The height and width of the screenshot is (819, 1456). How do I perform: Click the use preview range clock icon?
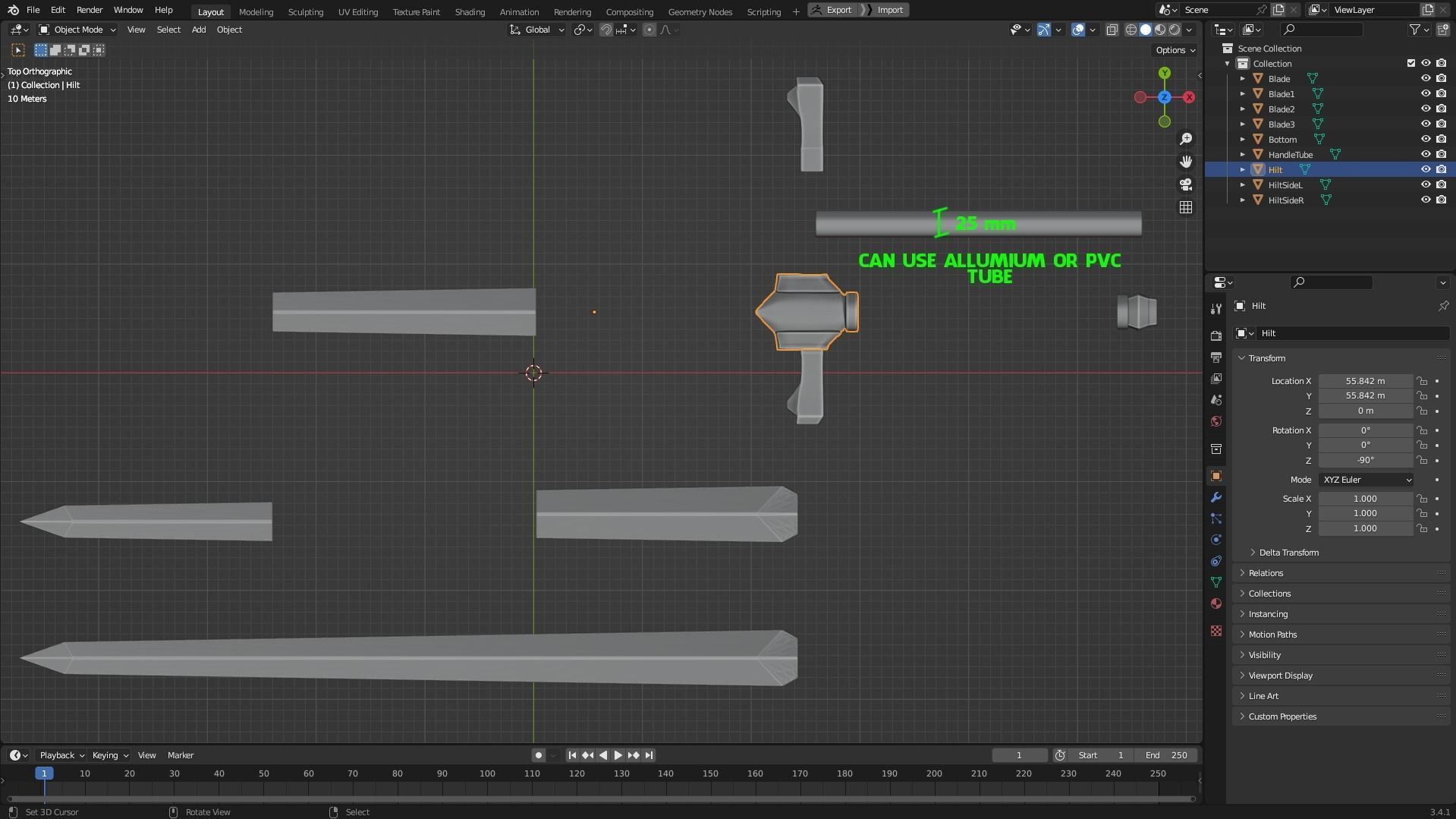tap(1060, 755)
